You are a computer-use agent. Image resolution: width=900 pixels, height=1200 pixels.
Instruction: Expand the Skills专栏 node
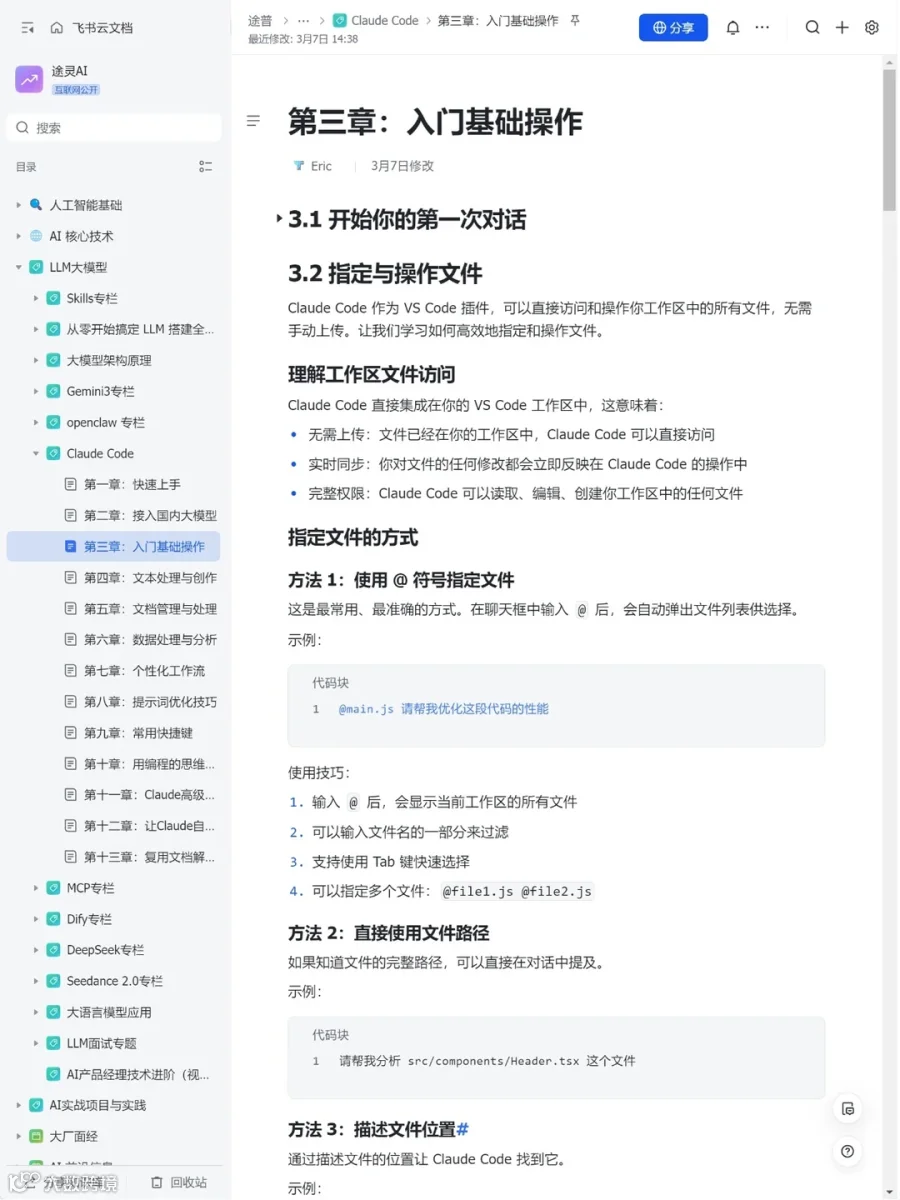(x=36, y=298)
